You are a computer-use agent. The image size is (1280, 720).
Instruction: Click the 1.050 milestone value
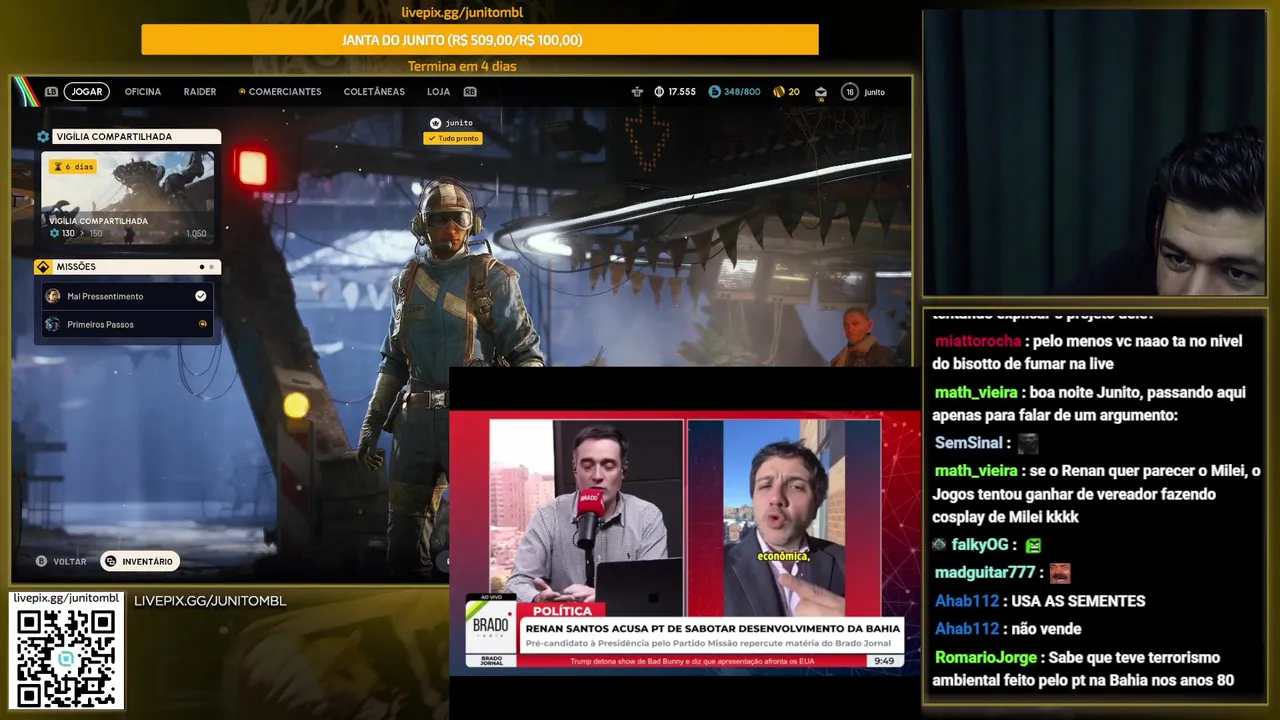pos(196,234)
